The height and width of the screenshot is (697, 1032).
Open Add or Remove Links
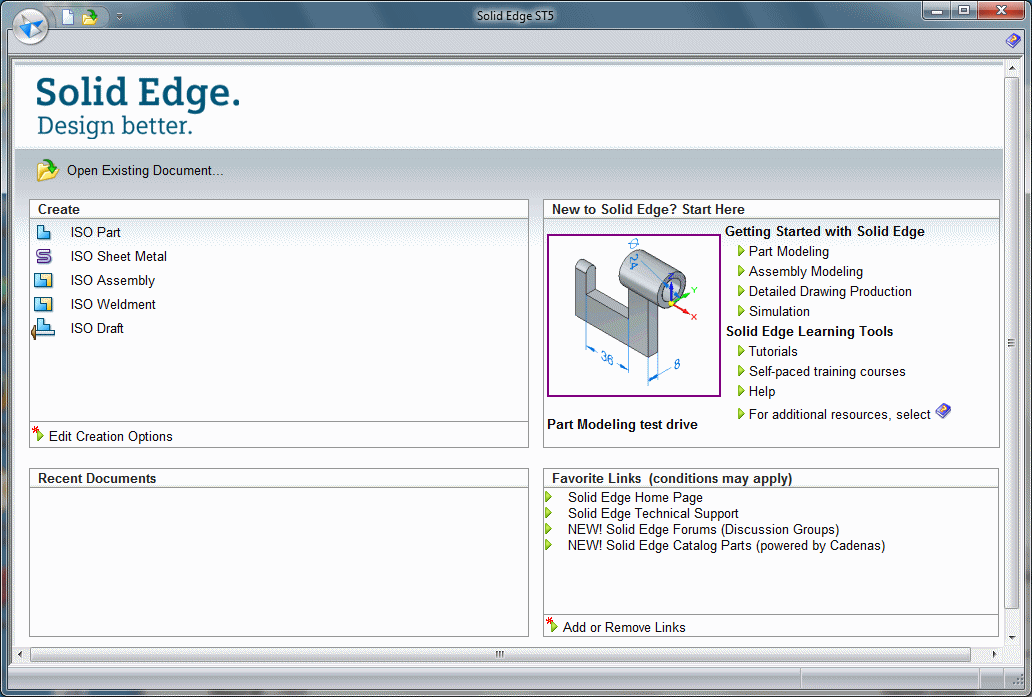click(624, 627)
